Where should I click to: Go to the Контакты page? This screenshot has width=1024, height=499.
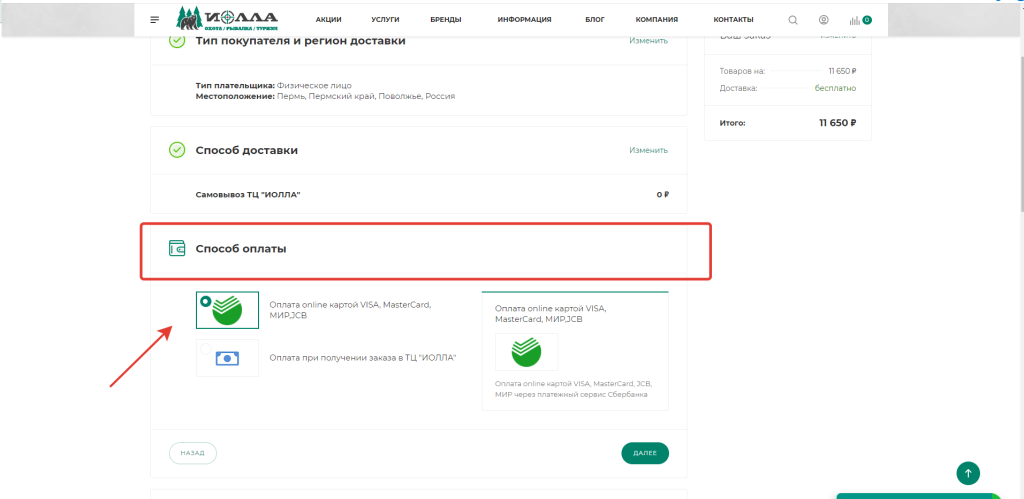[x=733, y=20]
